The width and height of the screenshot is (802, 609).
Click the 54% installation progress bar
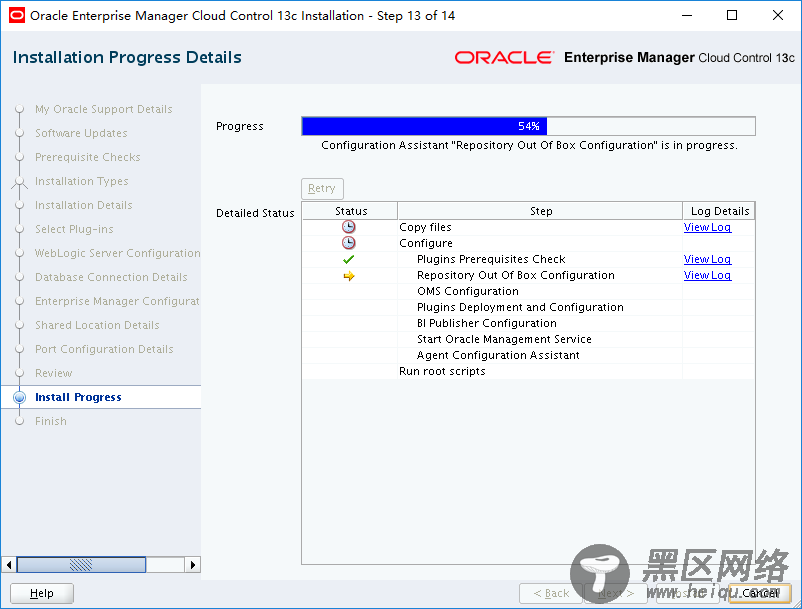(528, 126)
